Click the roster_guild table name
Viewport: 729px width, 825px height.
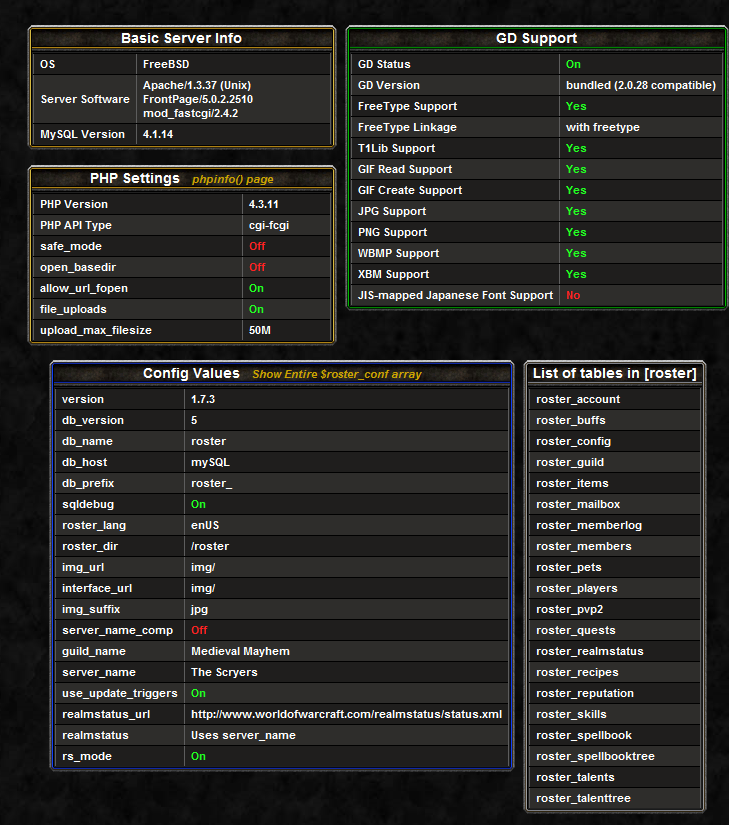(570, 462)
